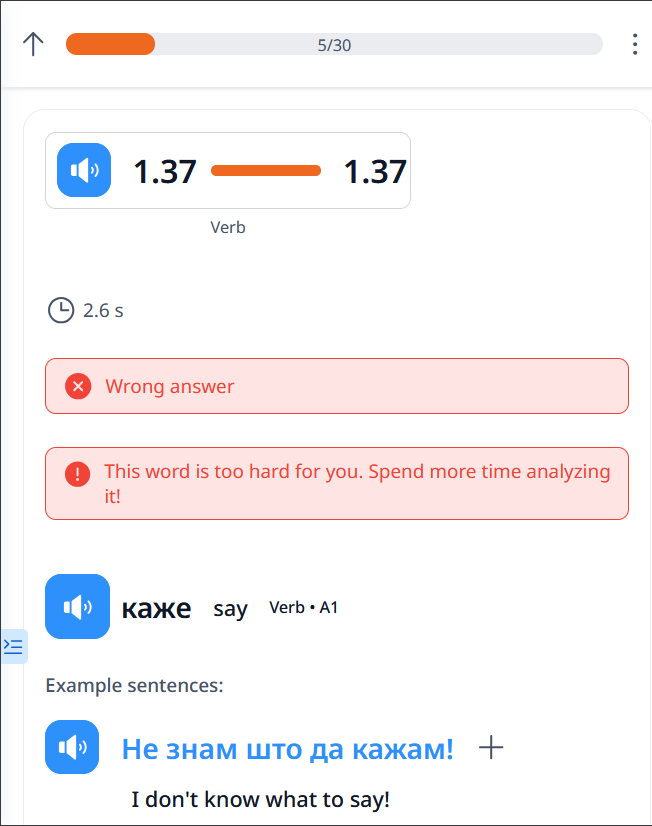Click the up arrow back icon
This screenshot has height=826, width=652.
pyautogui.click(x=33, y=44)
